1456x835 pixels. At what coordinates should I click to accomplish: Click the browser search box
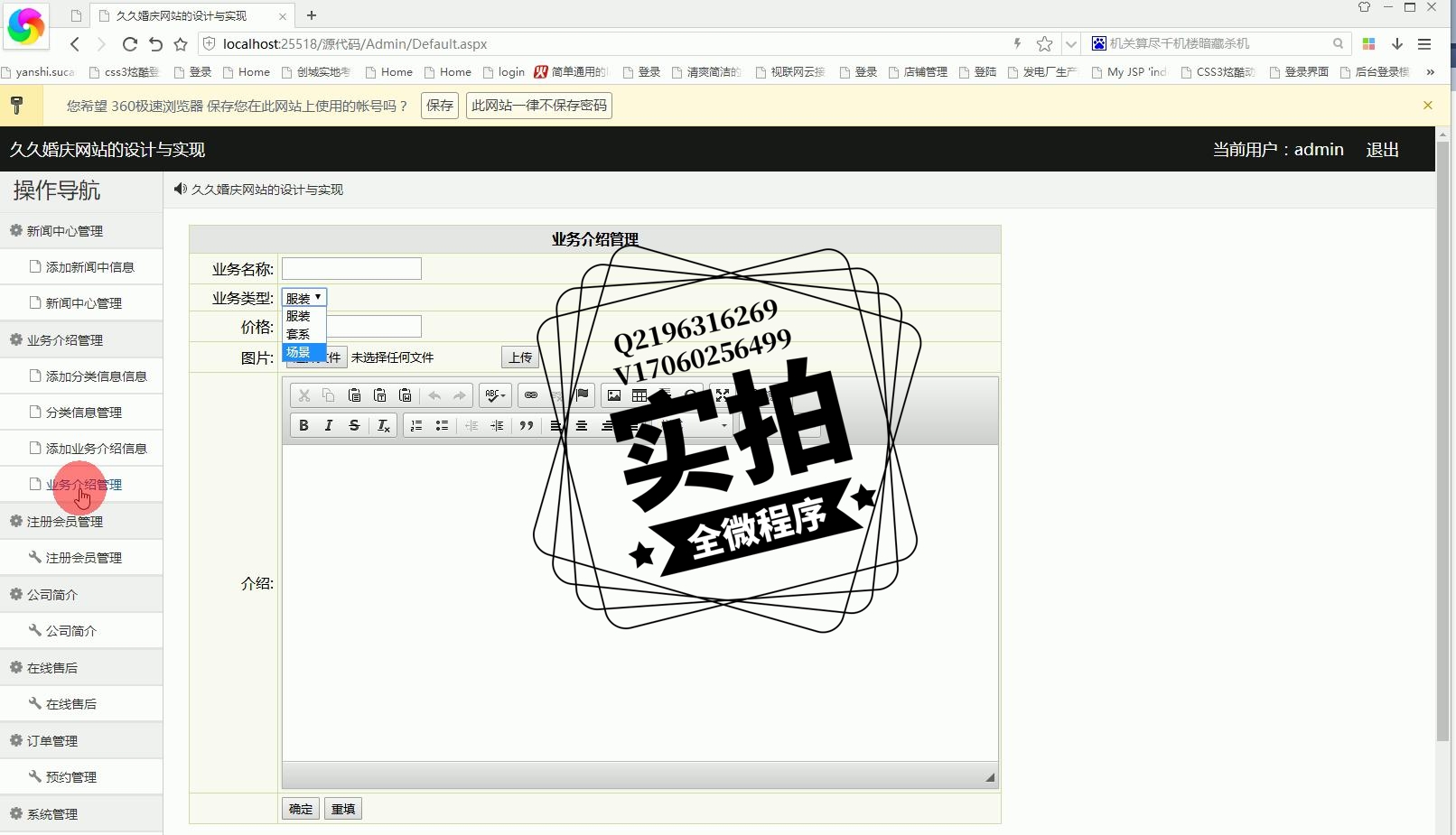(x=1216, y=43)
